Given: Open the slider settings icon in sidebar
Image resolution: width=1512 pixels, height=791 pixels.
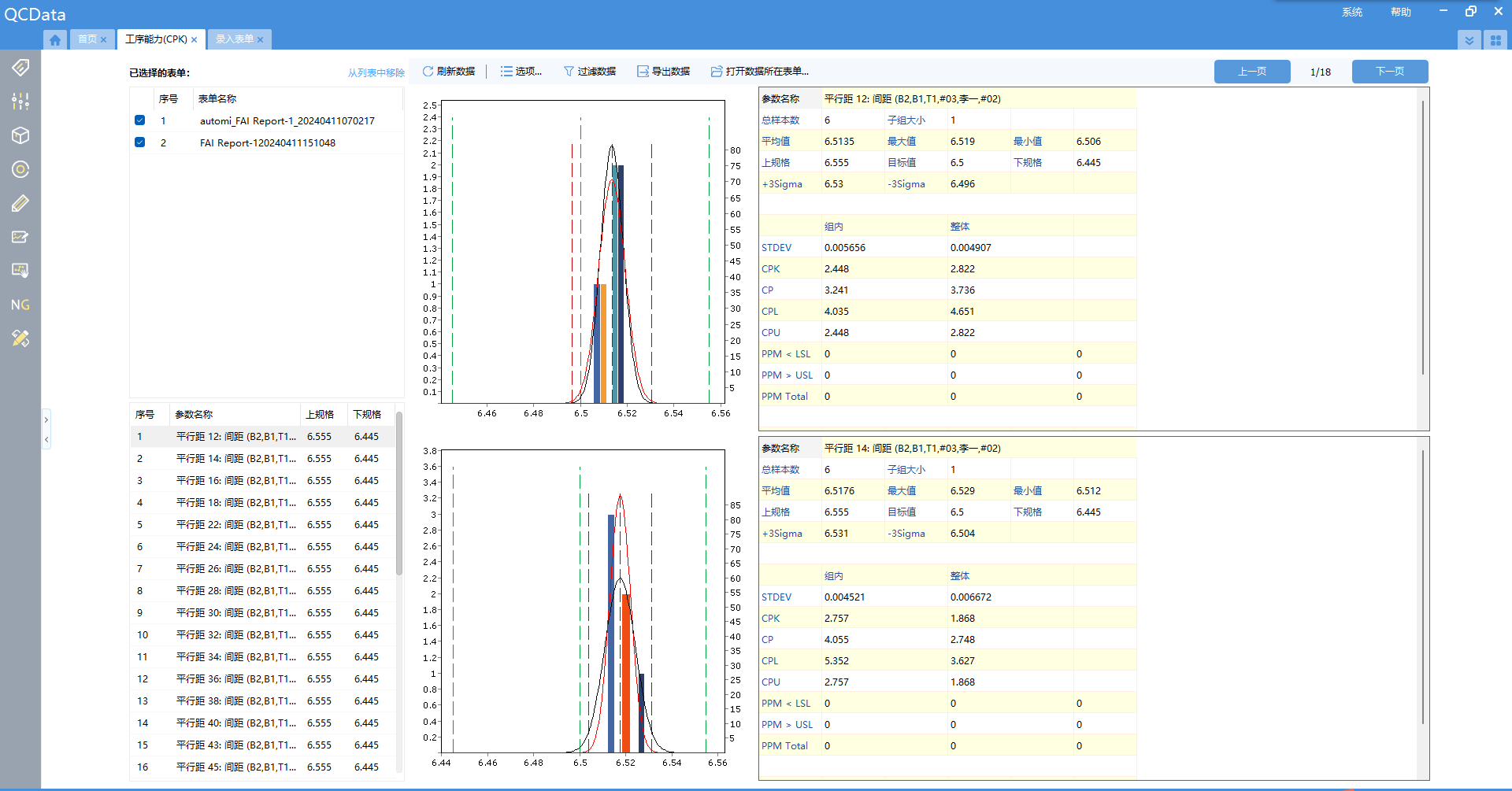Looking at the screenshot, I should point(20,102).
